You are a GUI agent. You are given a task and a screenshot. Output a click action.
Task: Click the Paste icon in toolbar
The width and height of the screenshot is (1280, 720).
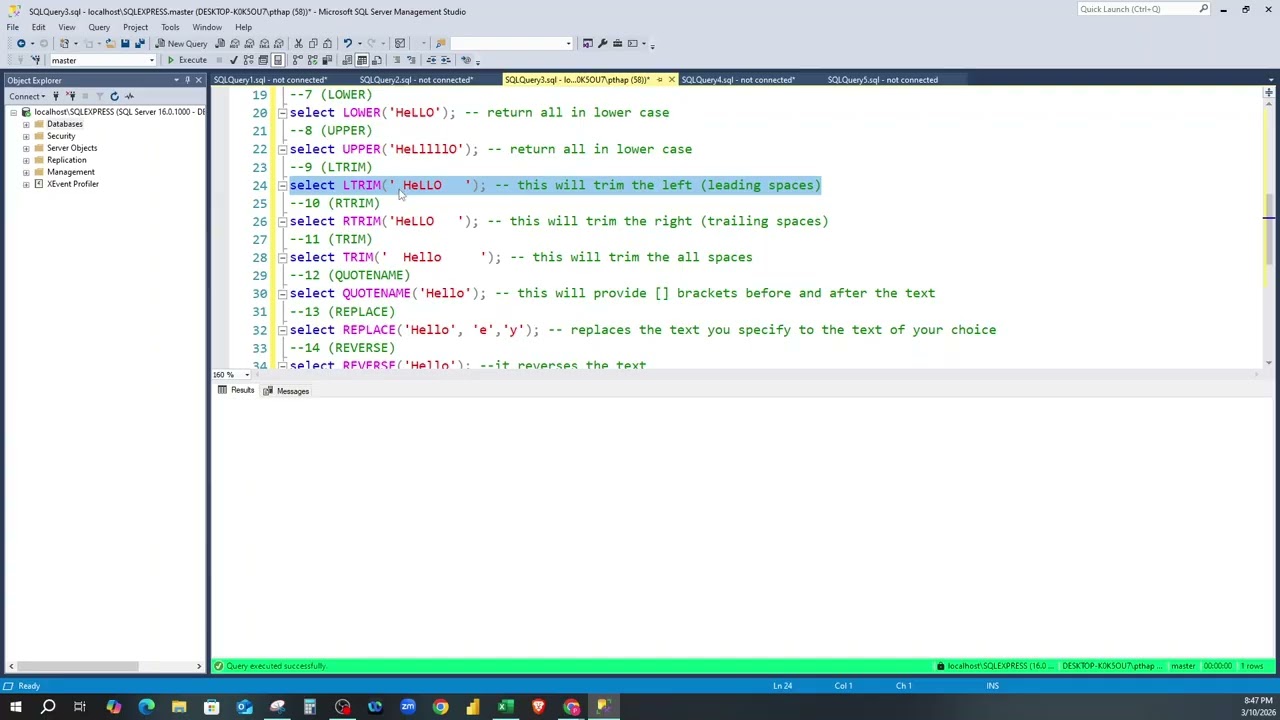(x=327, y=43)
